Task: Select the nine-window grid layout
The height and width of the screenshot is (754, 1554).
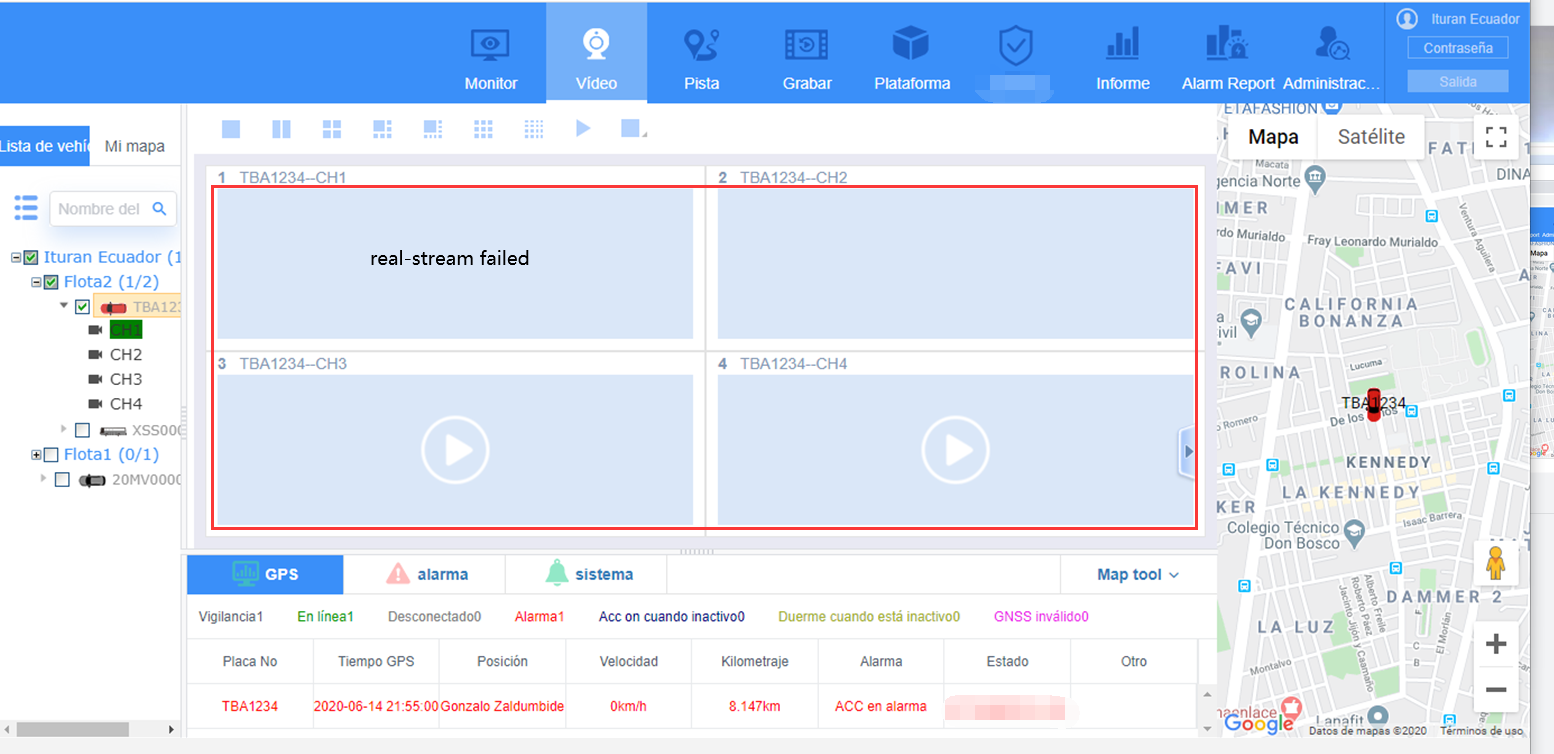Action: (x=483, y=129)
